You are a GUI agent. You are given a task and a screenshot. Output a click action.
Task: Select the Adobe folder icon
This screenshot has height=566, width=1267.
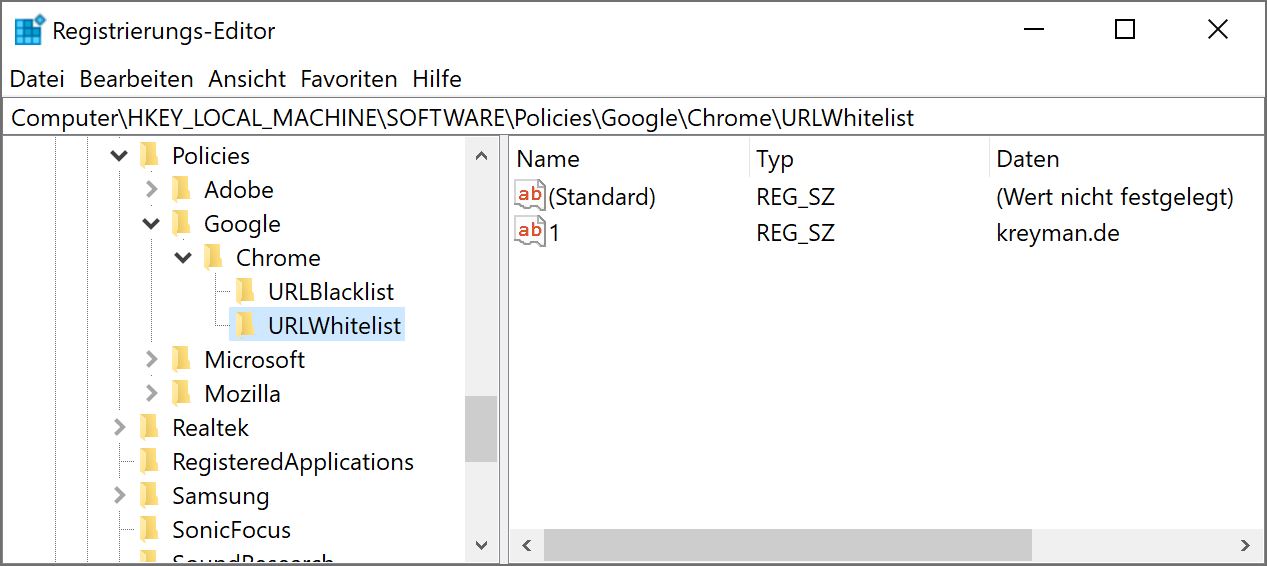tap(182, 189)
